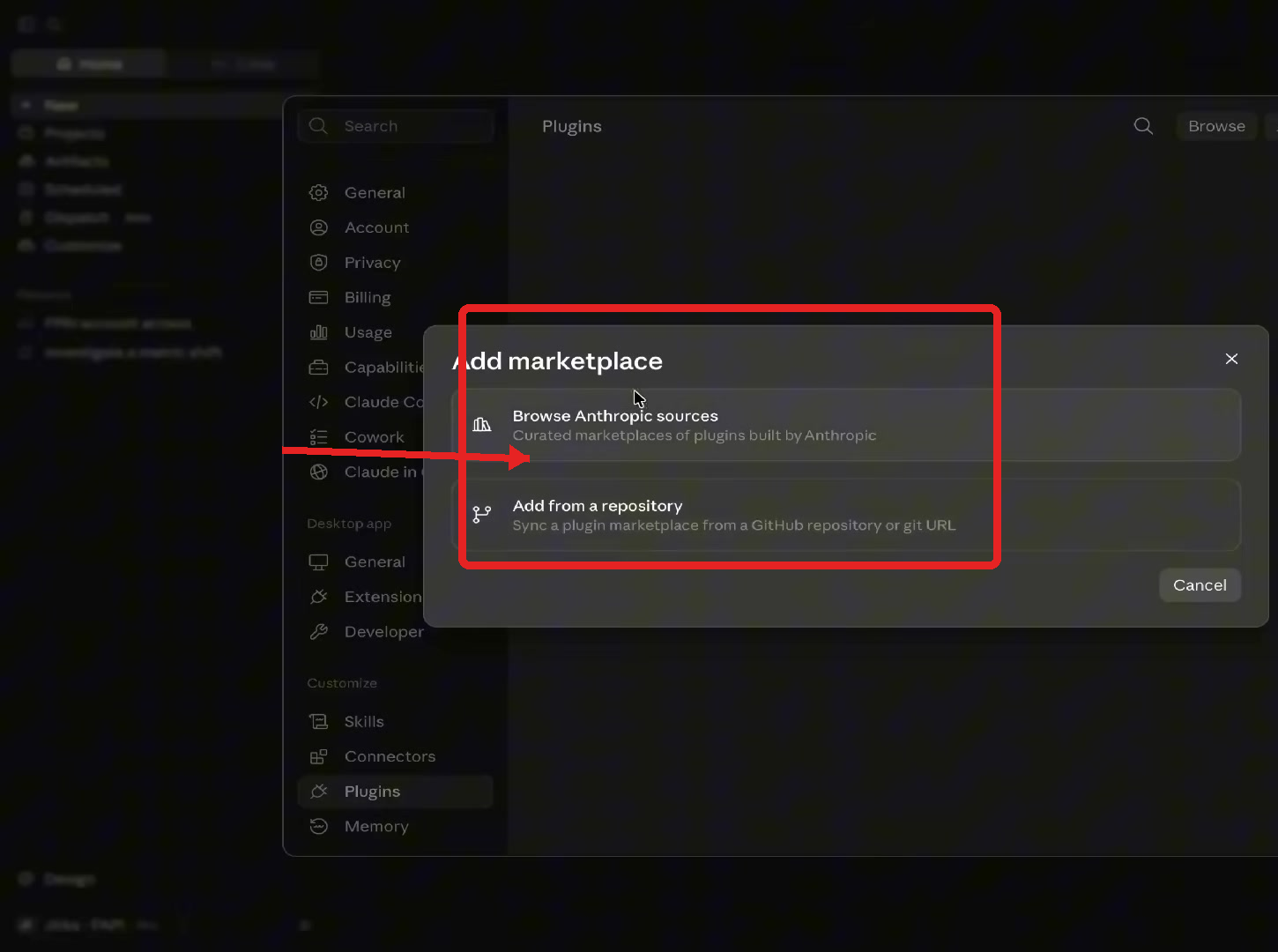Click the 'Customize' section label in settings
Viewport: 1278px width, 952px height.
[342, 683]
